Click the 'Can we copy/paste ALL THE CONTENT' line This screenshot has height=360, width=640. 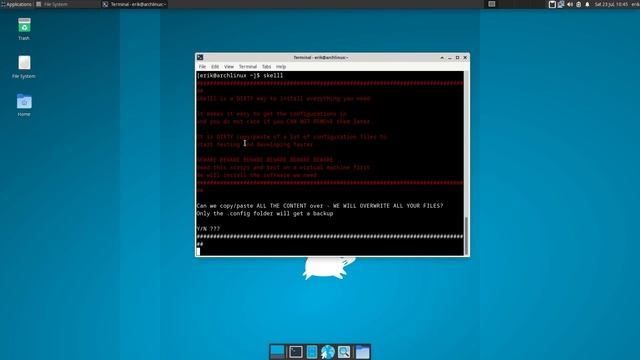coord(320,206)
